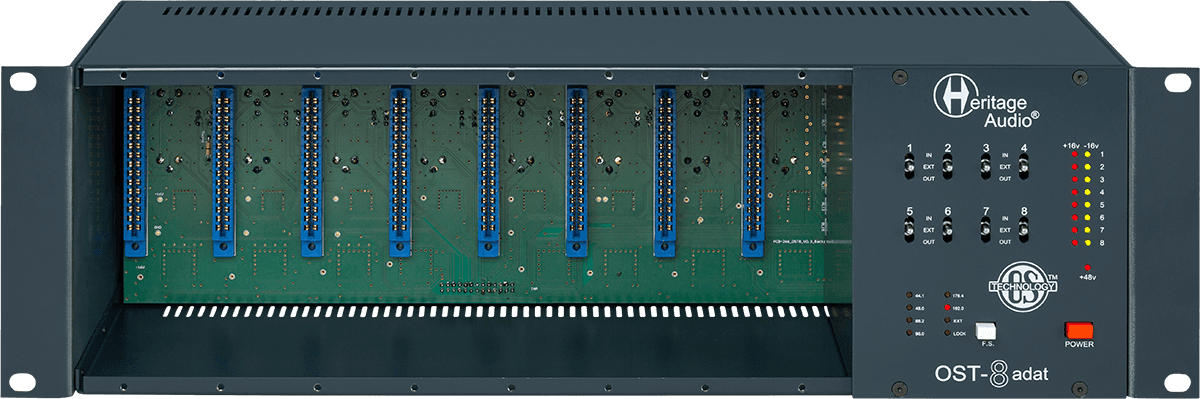Flip the channel 7 IN/EXT/OUT toggle switch
This screenshot has height=399, width=1200.
point(986,231)
